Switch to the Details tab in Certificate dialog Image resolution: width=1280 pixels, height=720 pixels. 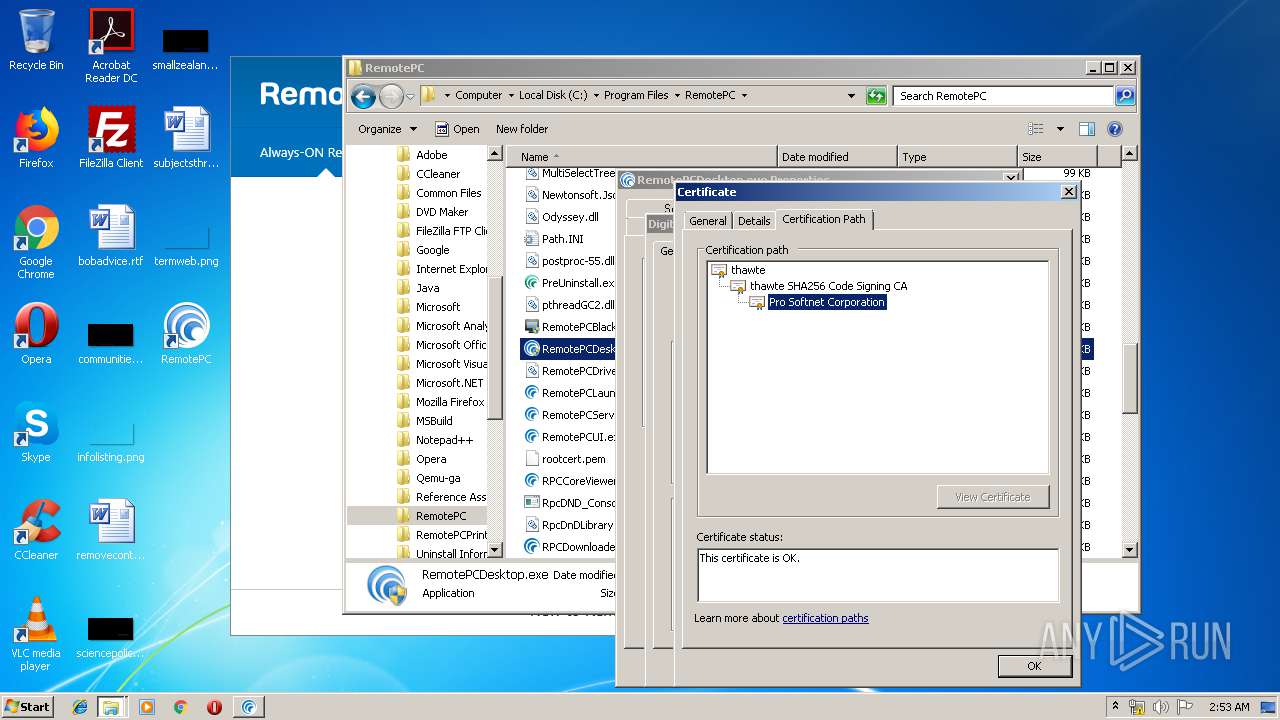(x=754, y=221)
